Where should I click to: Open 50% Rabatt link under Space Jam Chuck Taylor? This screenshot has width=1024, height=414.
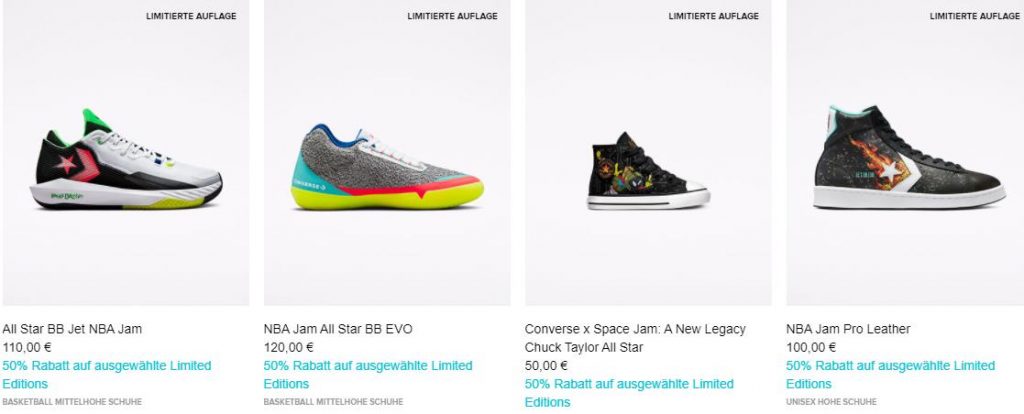pyautogui.click(x=630, y=393)
